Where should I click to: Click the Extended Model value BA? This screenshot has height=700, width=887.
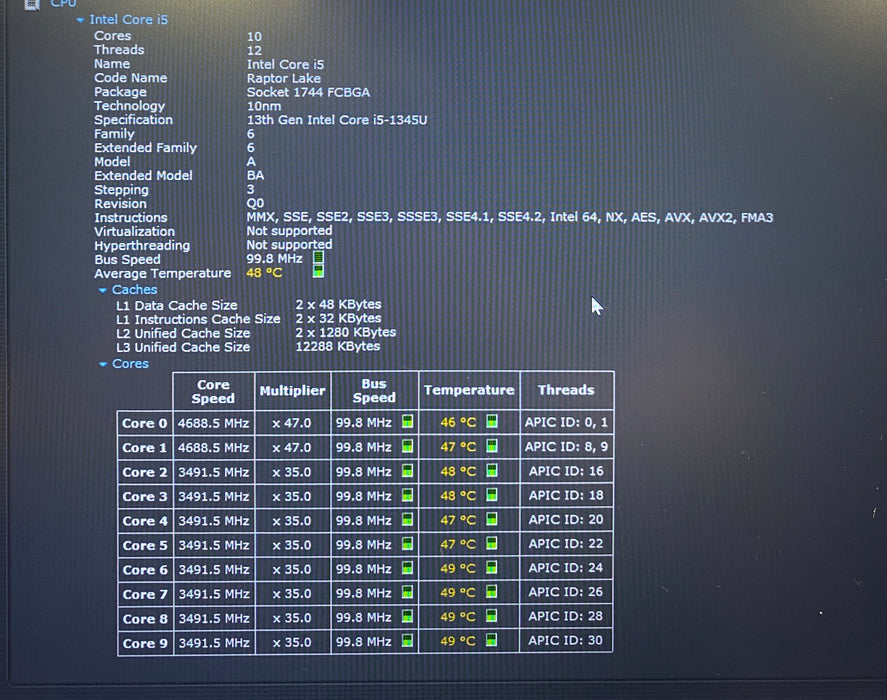pyautogui.click(x=255, y=175)
